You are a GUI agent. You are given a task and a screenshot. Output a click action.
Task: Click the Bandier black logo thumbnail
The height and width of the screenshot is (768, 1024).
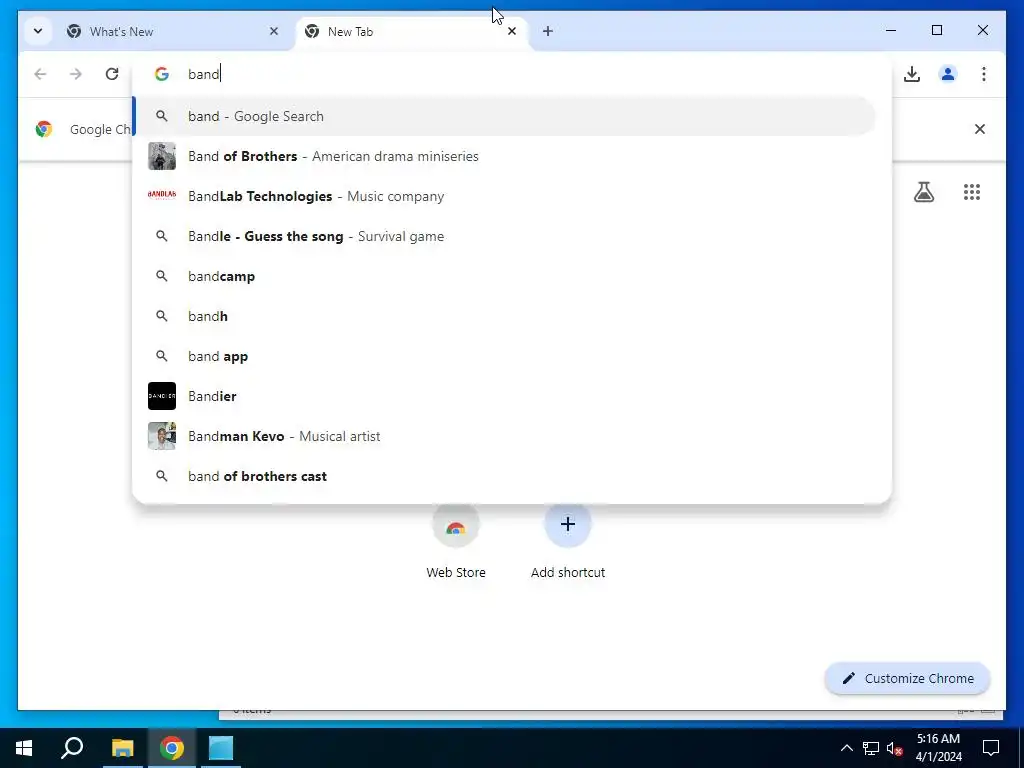click(162, 396)
